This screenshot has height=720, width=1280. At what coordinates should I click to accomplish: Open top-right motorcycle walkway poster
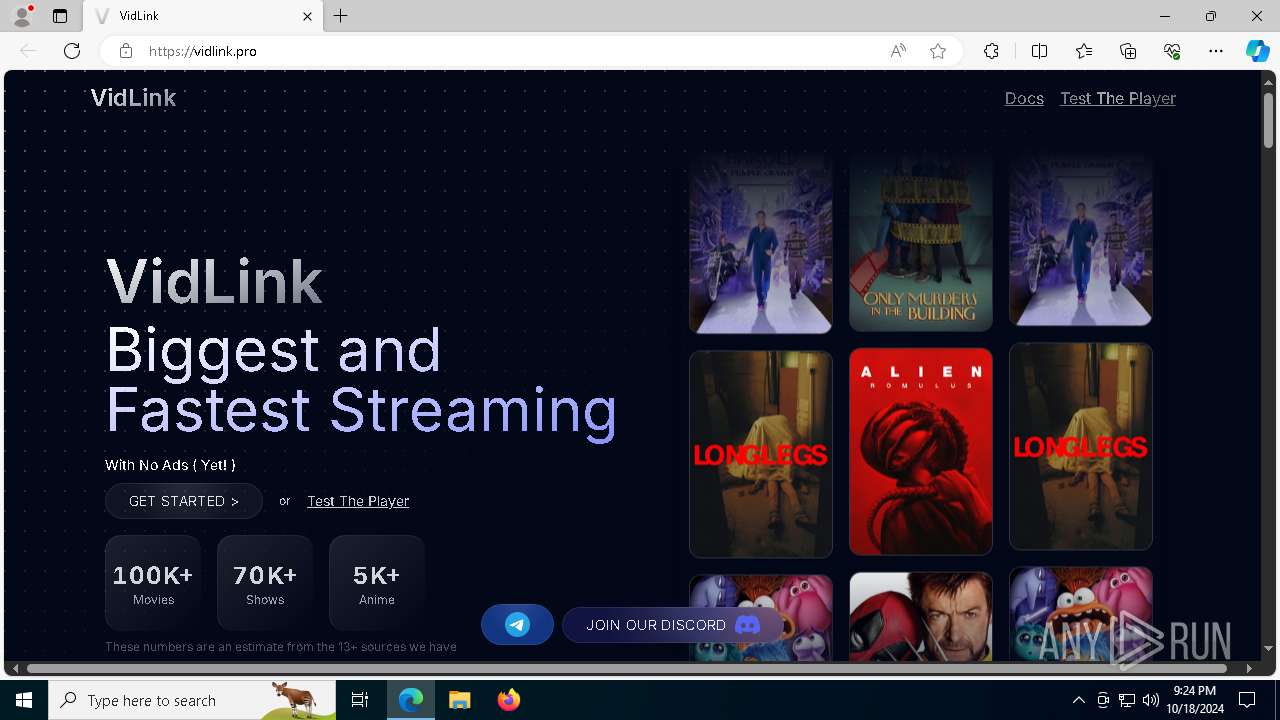click(x=1081, y=240)
